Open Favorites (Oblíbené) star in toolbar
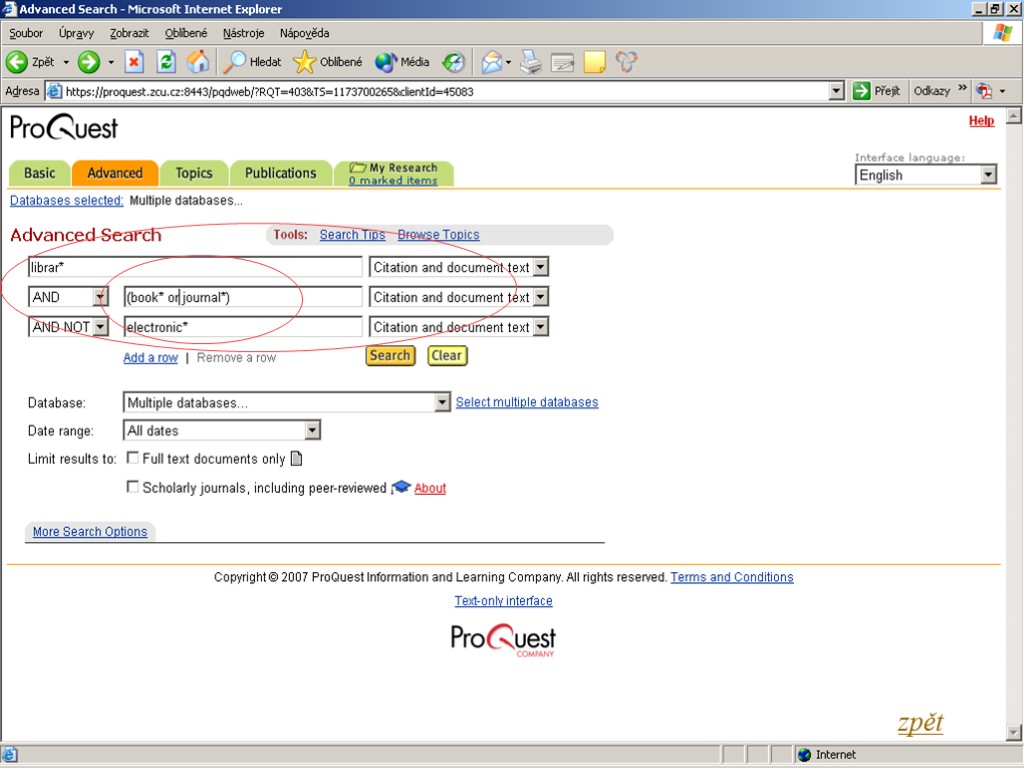 [328, 62]
